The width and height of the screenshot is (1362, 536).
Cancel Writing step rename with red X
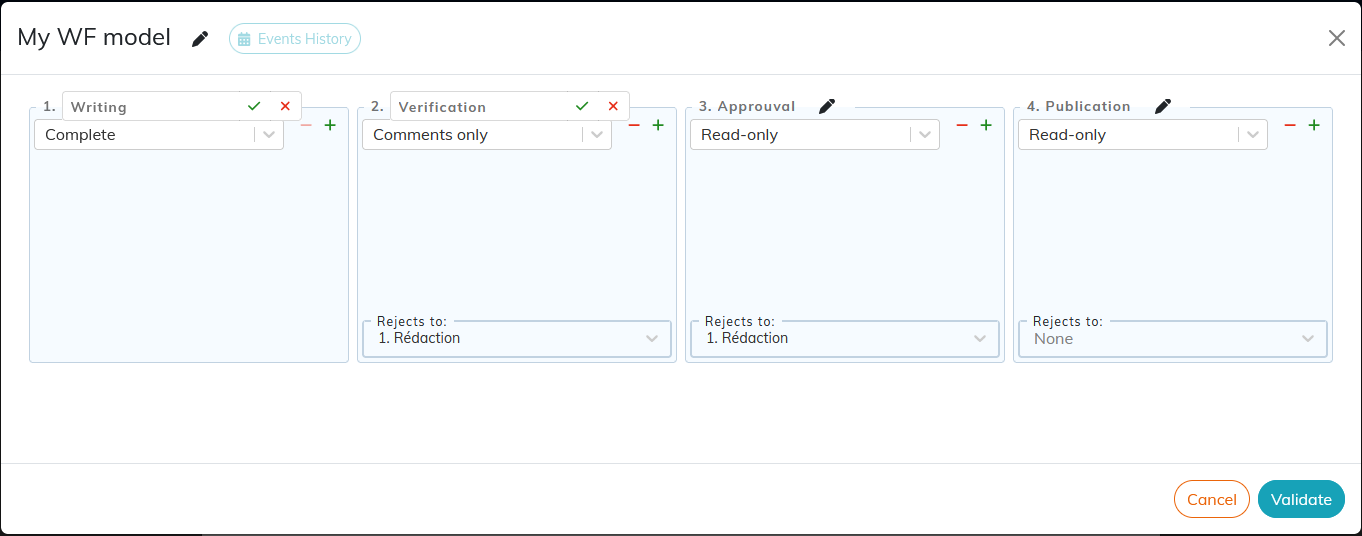[x=285, y=106]
